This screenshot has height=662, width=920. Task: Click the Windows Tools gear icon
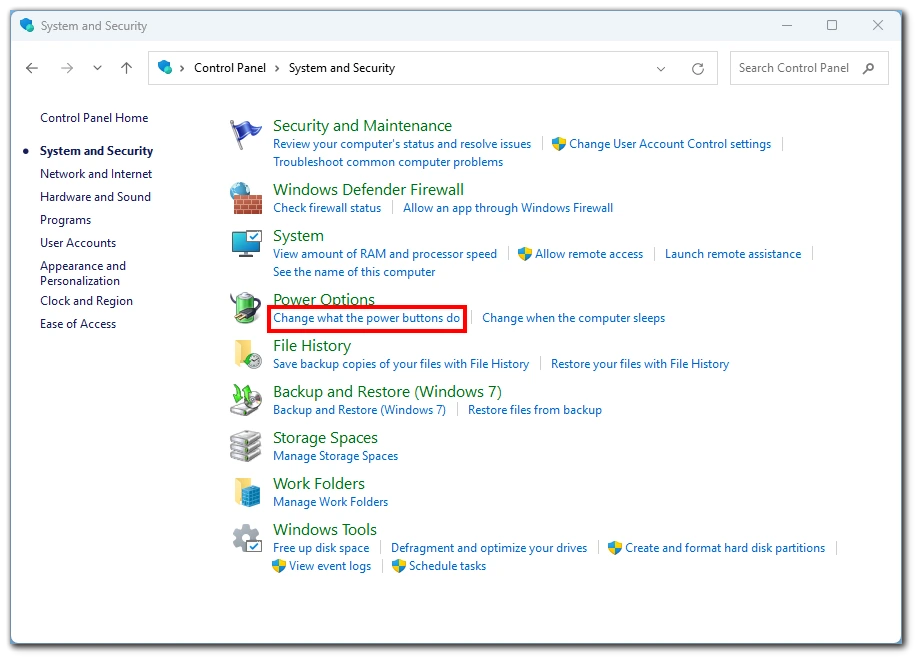pyautogui.click(x=247, y=538)
